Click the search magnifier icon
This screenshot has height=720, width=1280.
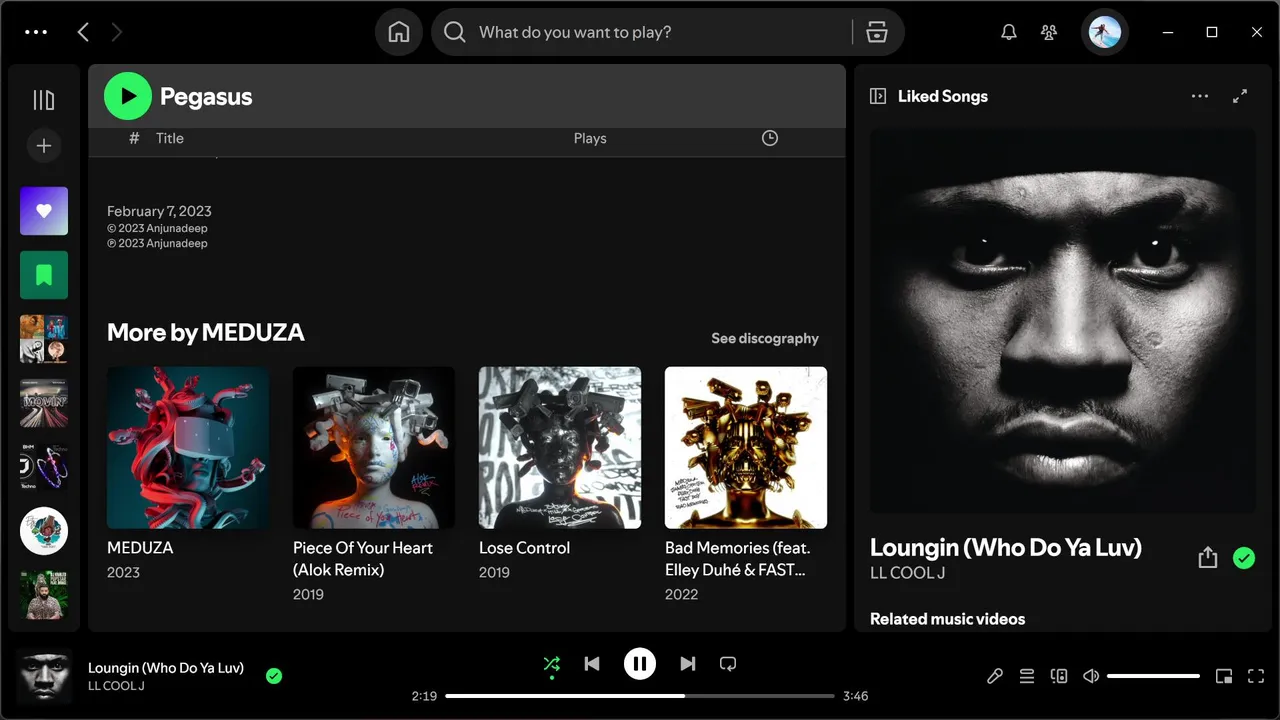pos(455,32)
